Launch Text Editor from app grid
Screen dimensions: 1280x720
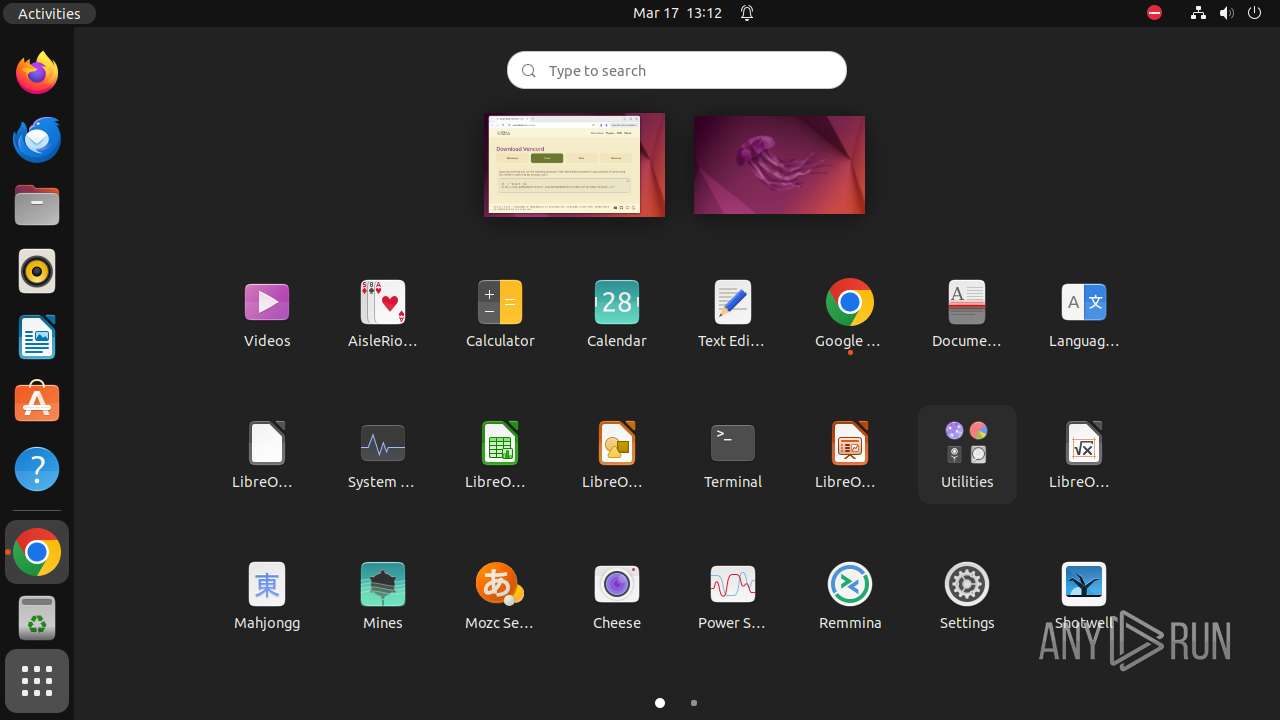(x=733, y=314)
